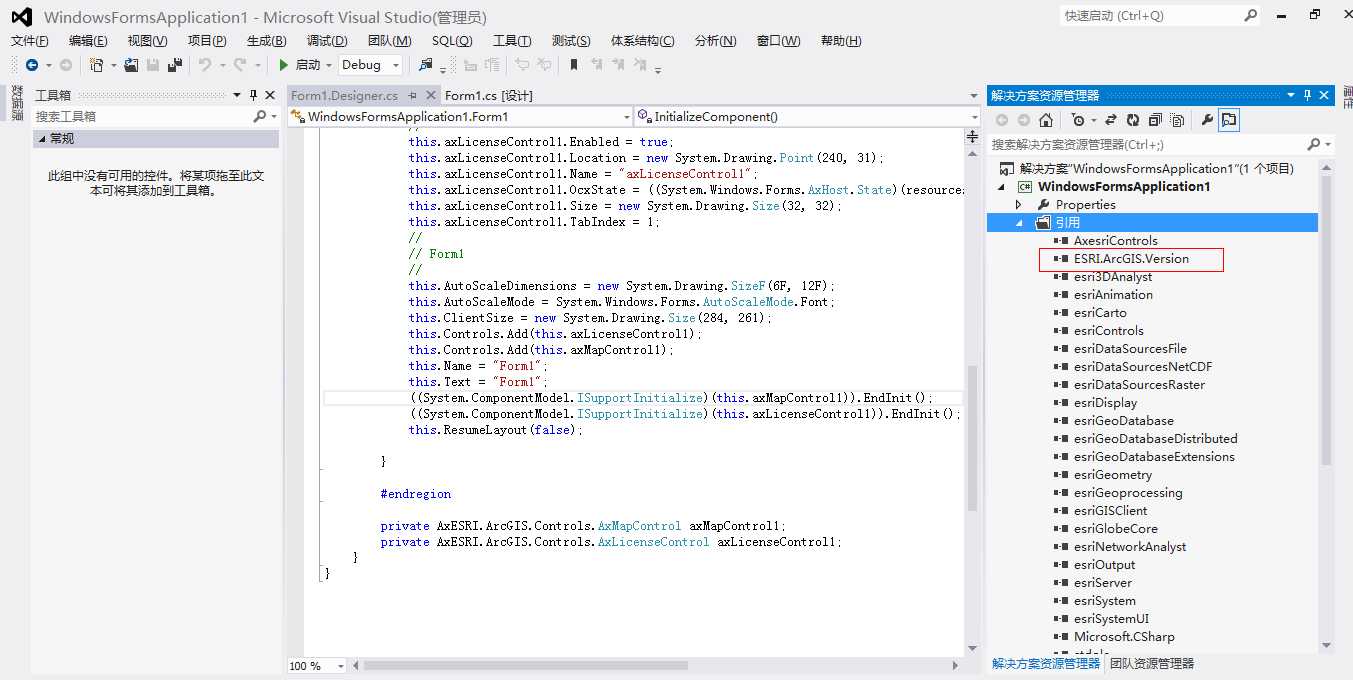This screenshot has width=1353, height=680.
Task: Click the navigate backward arrow in toolbar
Action: click(32, 65)
